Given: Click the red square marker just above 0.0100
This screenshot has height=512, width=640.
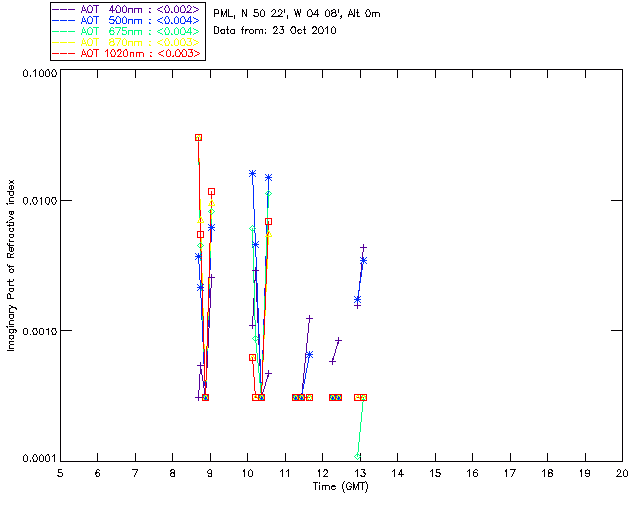Looking at the screenshot, I should click(211, 191).
